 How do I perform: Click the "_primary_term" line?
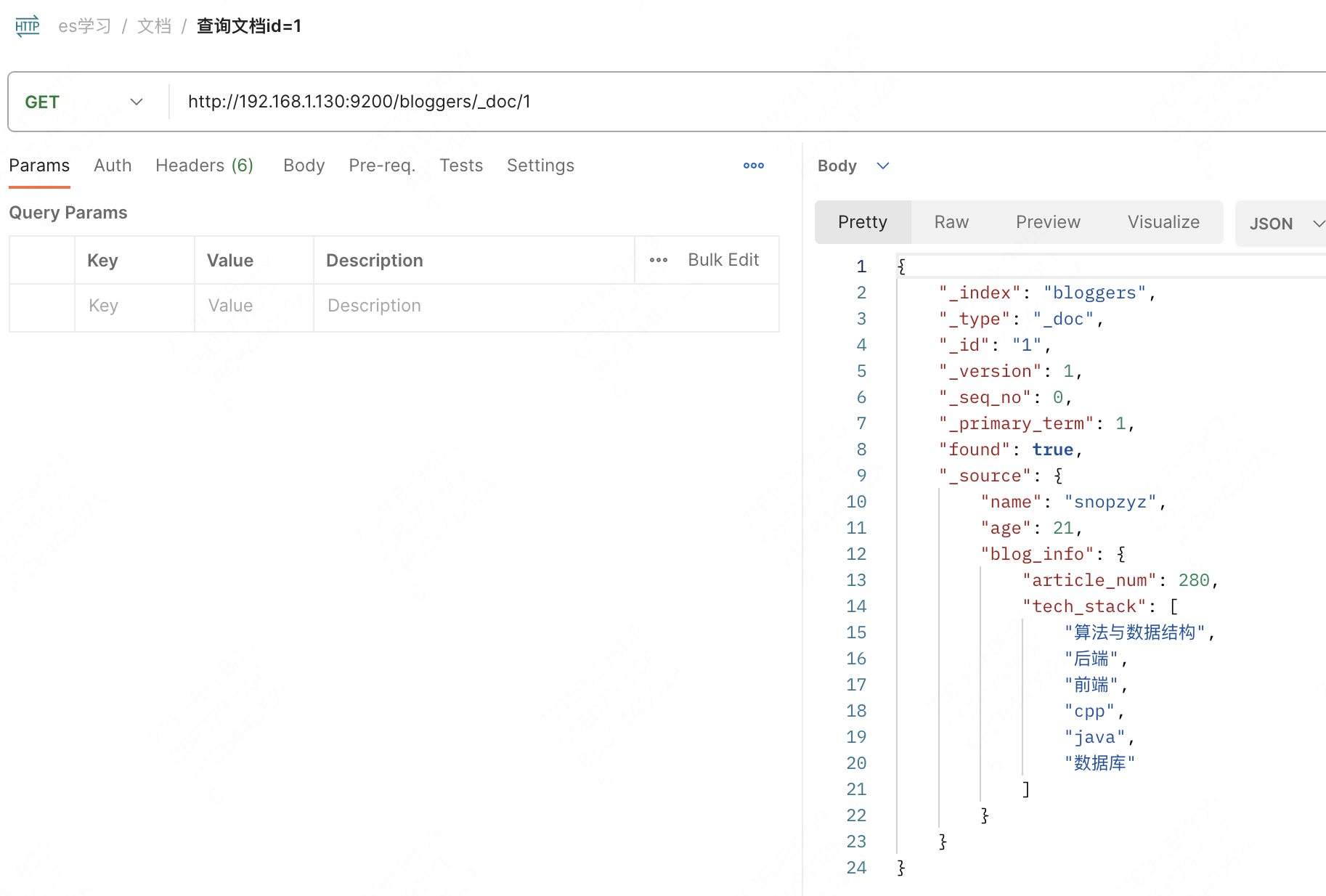point(1036,423)
